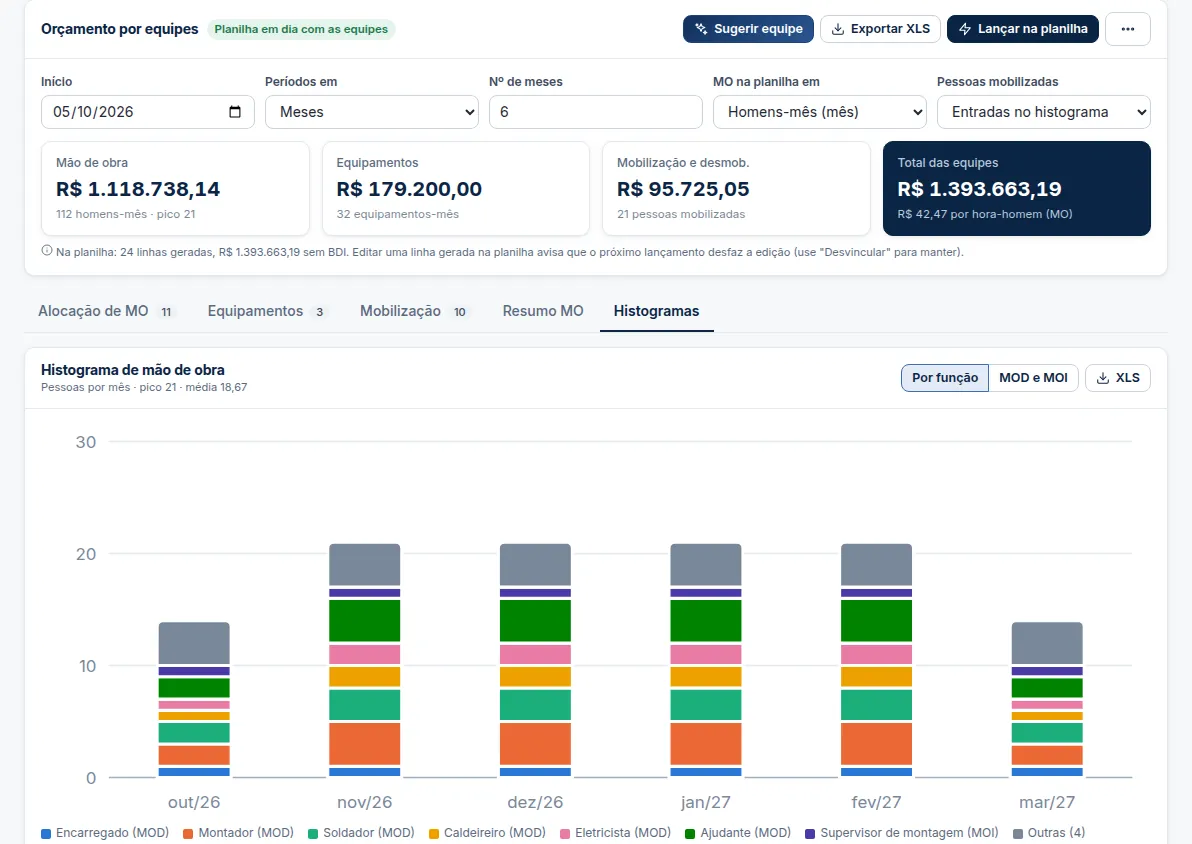
Task: Go to the Mobilização tab
Action: [413, 311]
